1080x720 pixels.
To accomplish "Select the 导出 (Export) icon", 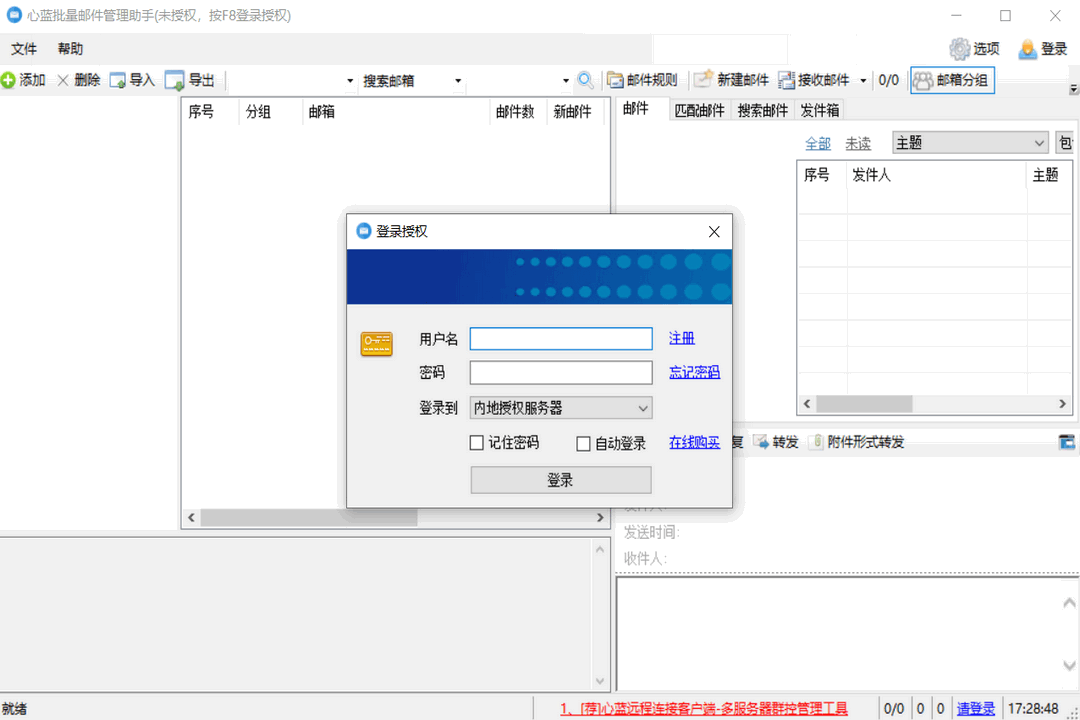I will [172, 80].
